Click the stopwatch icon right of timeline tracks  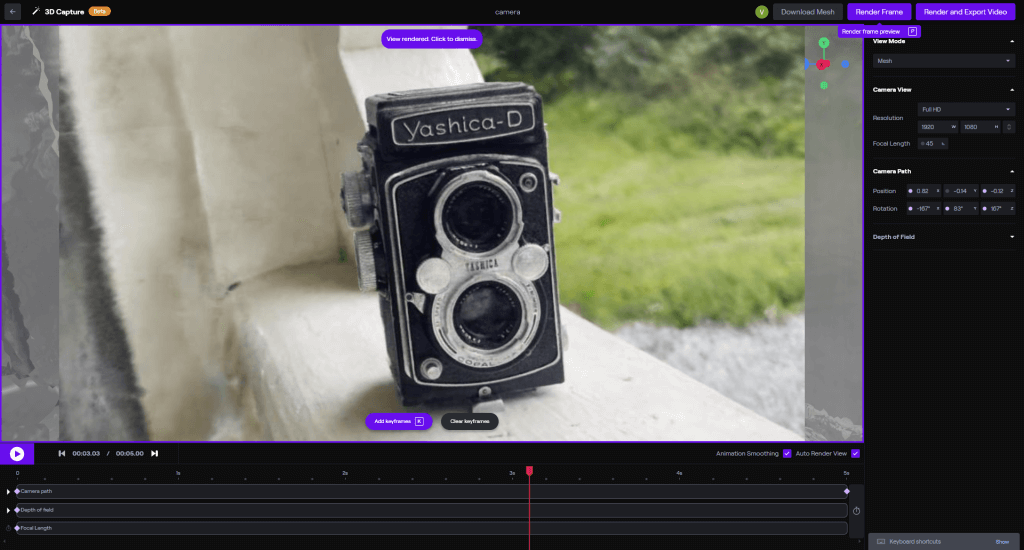(x=856, y=511)
